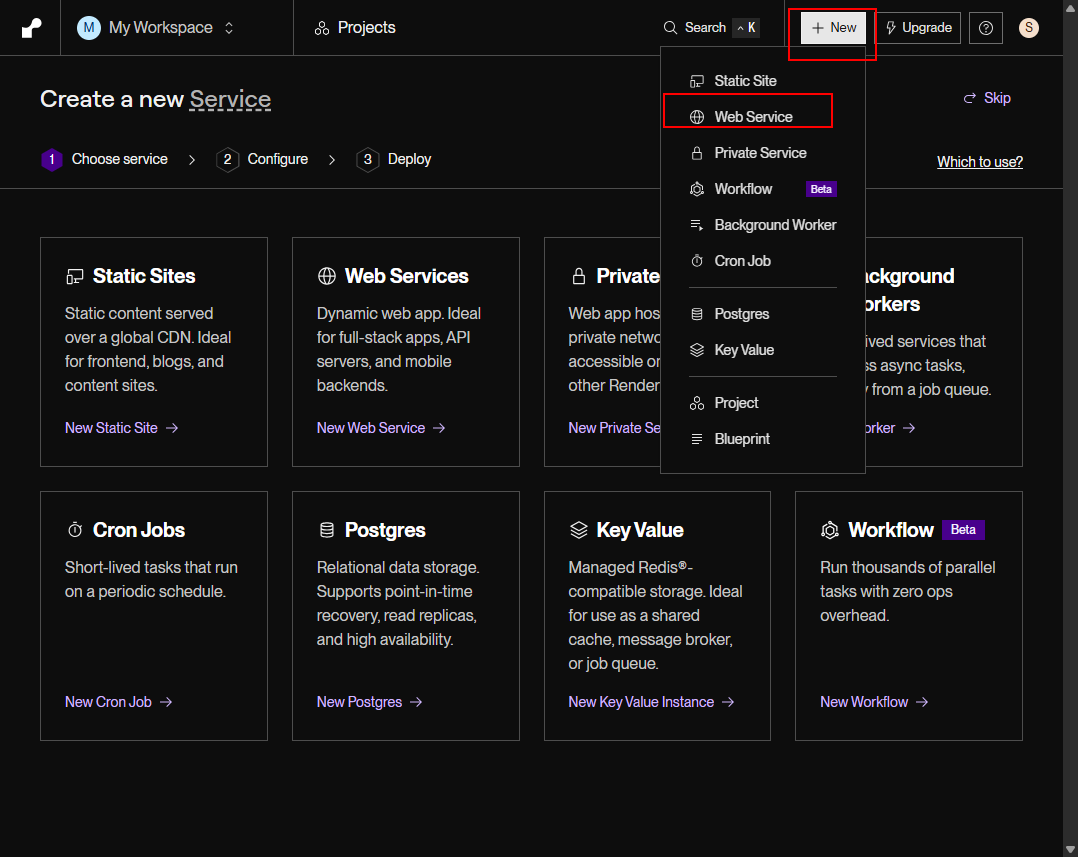The image size is (1078, 857).
Task: Choose Web Service from New menu
Action: click(x=762, y=117)
